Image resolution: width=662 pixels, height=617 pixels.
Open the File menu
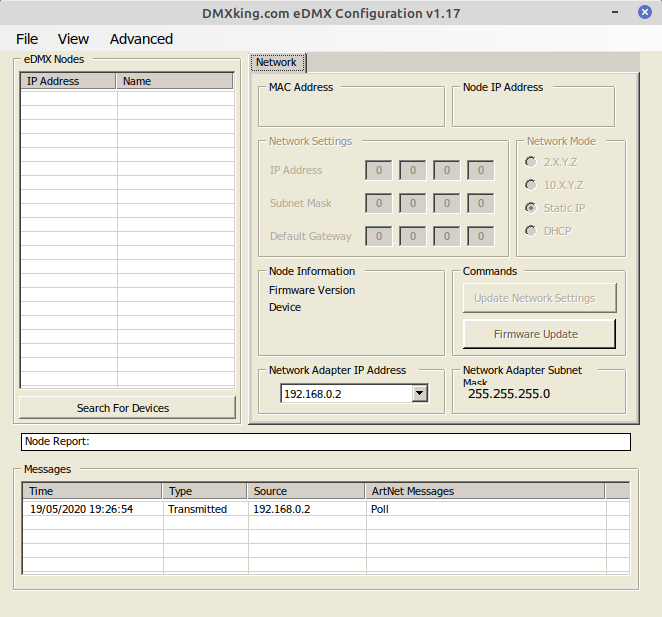[27, 39]
